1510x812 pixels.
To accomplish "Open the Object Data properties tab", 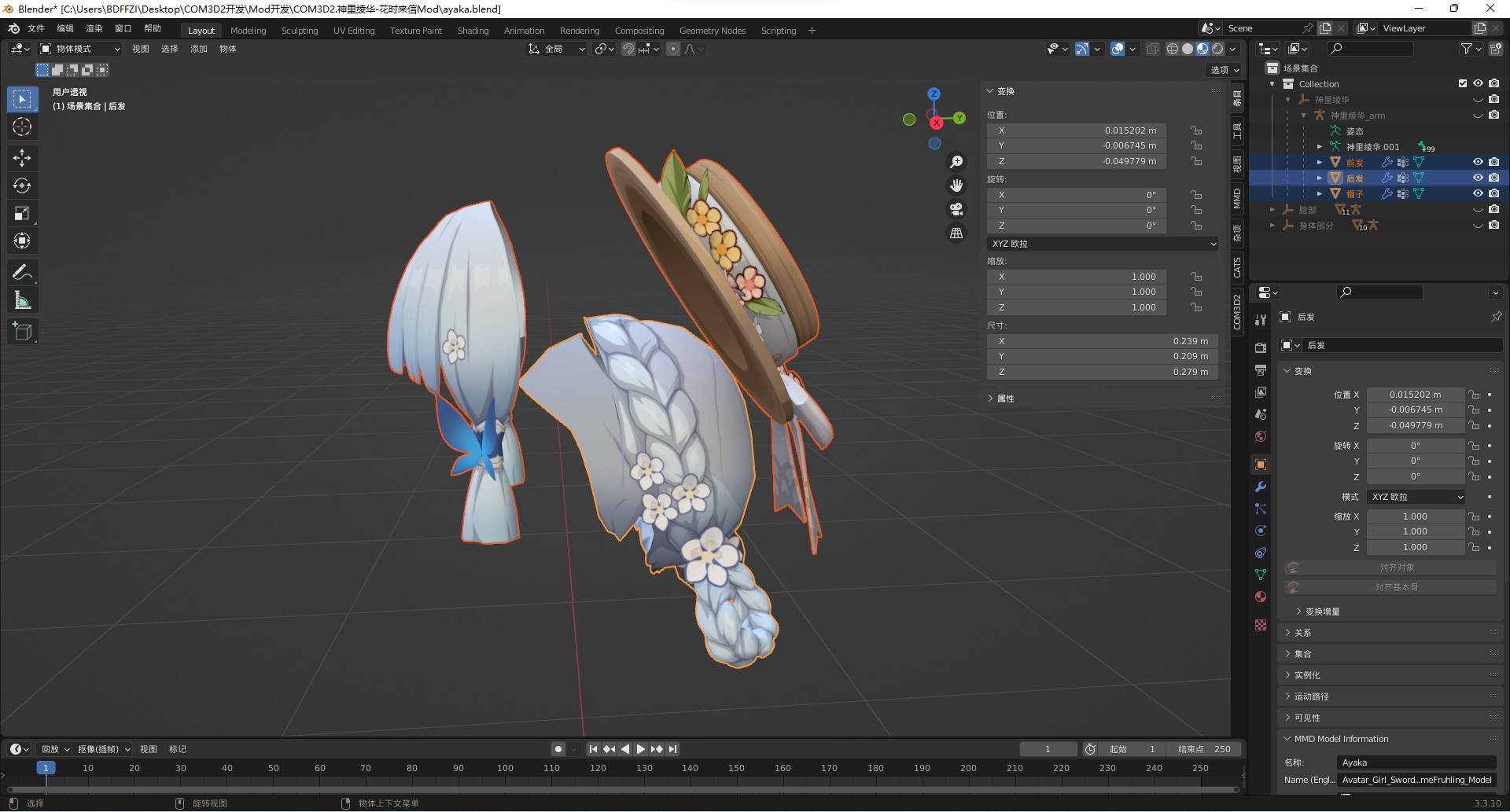I will click(1261, 575).
